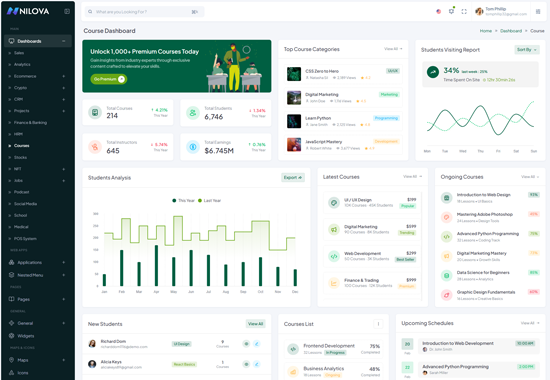Edit Richard Dom's row pencil icon
Image resolution: width=550 pixels, height=380 pixels.
pos(257,344)
